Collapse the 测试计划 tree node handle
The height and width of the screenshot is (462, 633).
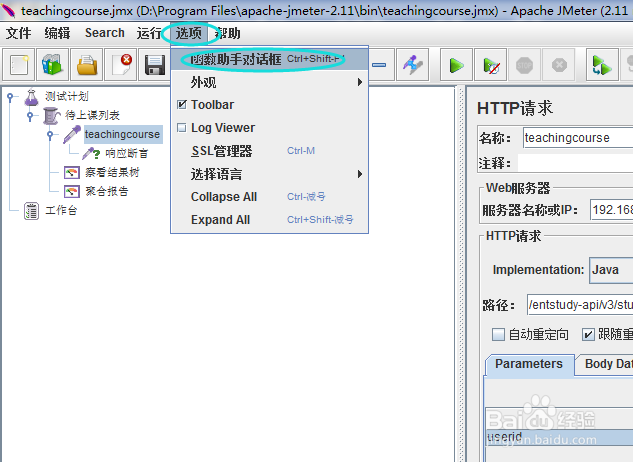(10, 97)
